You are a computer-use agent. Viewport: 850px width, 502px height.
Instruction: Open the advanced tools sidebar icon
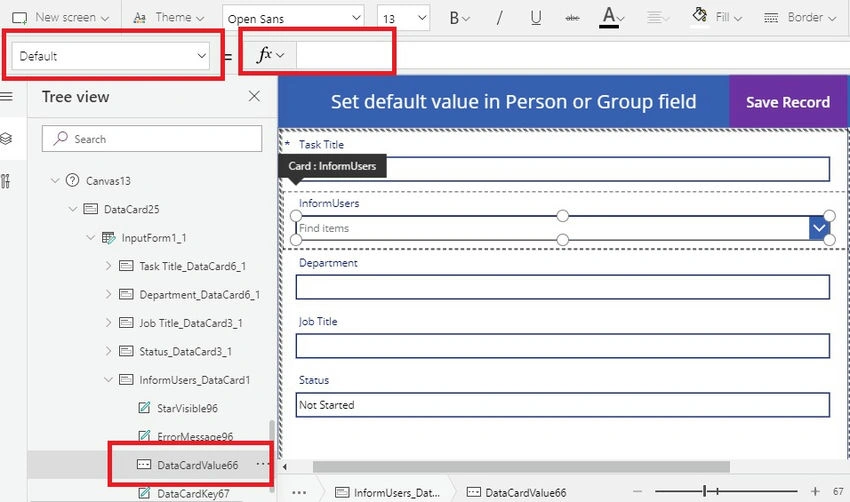pos(6,181)
